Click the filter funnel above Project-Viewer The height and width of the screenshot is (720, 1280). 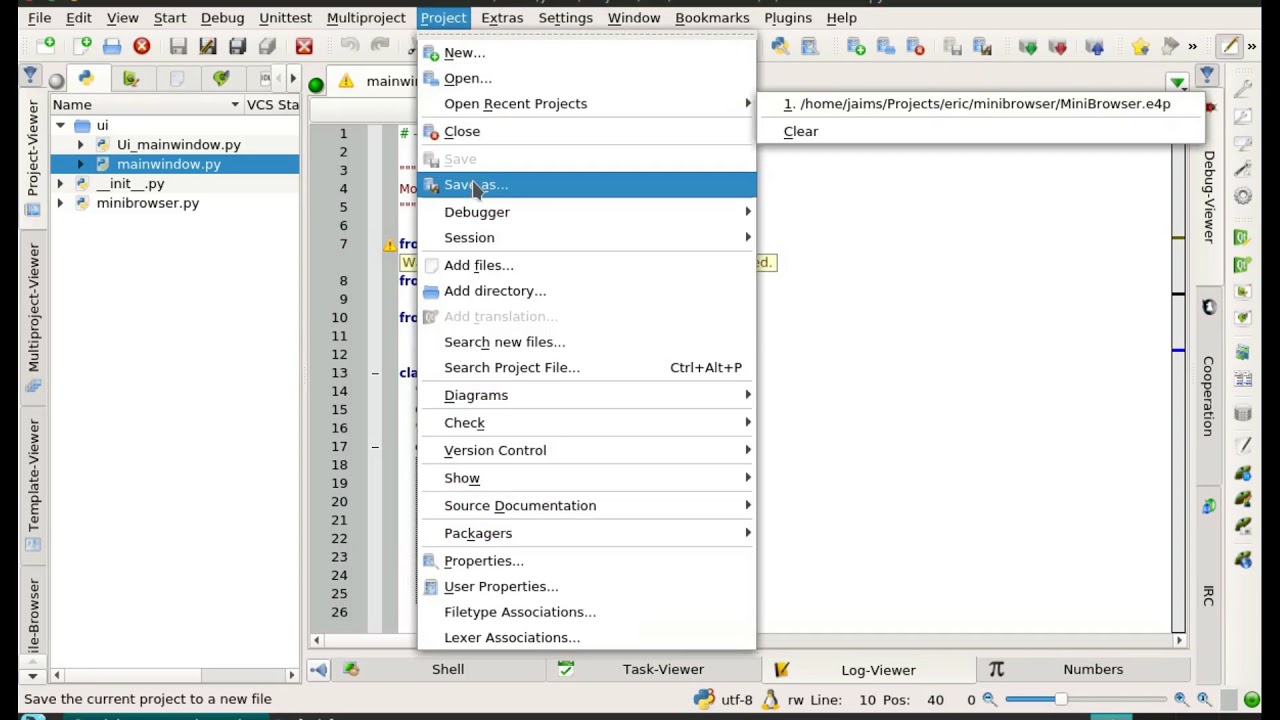tap(30, 77)
